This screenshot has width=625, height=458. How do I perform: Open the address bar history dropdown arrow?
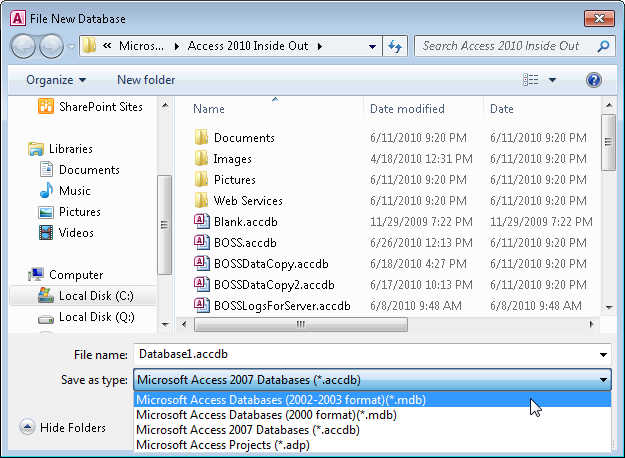(x=372, y=47)
